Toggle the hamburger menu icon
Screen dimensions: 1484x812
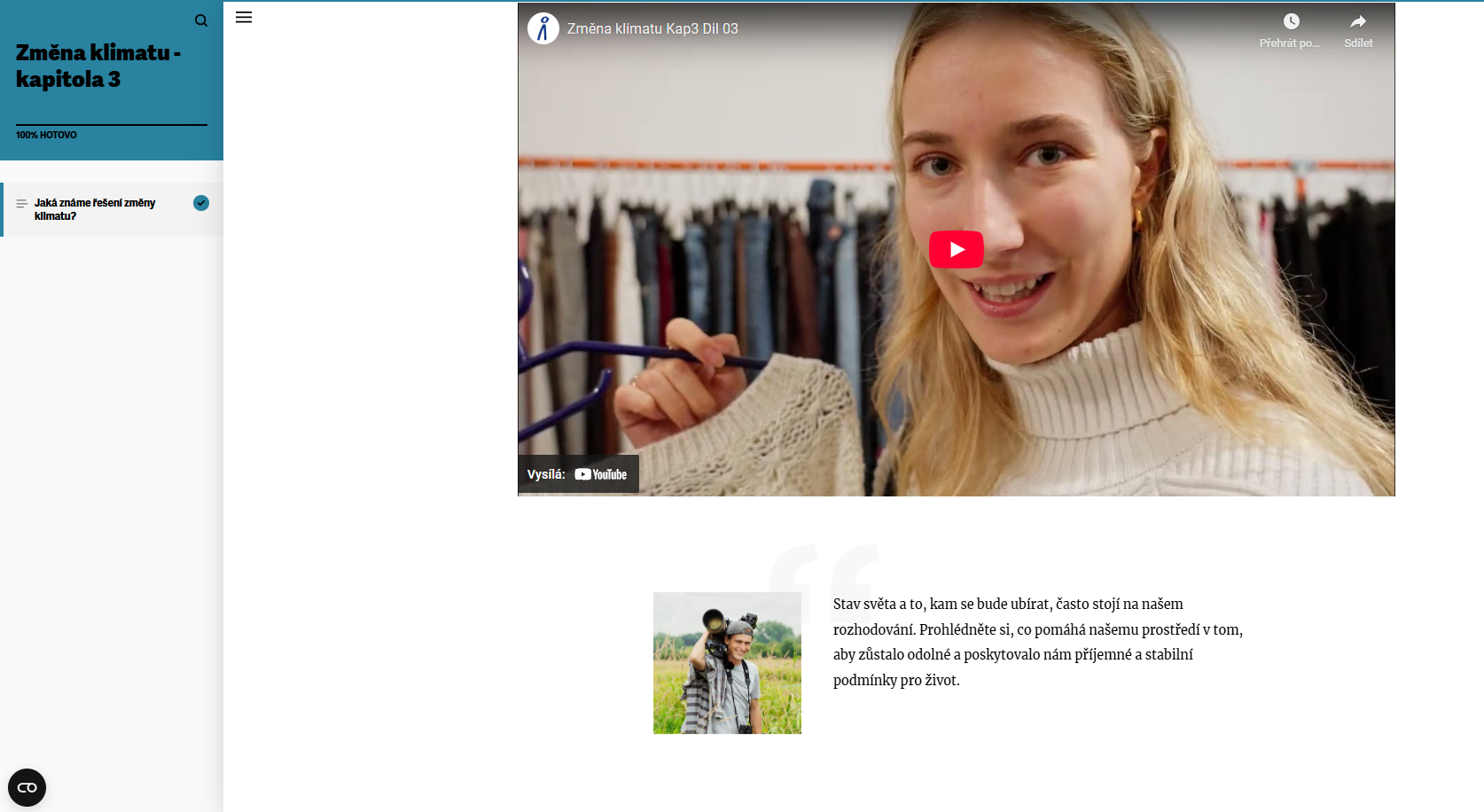[244, 18]
